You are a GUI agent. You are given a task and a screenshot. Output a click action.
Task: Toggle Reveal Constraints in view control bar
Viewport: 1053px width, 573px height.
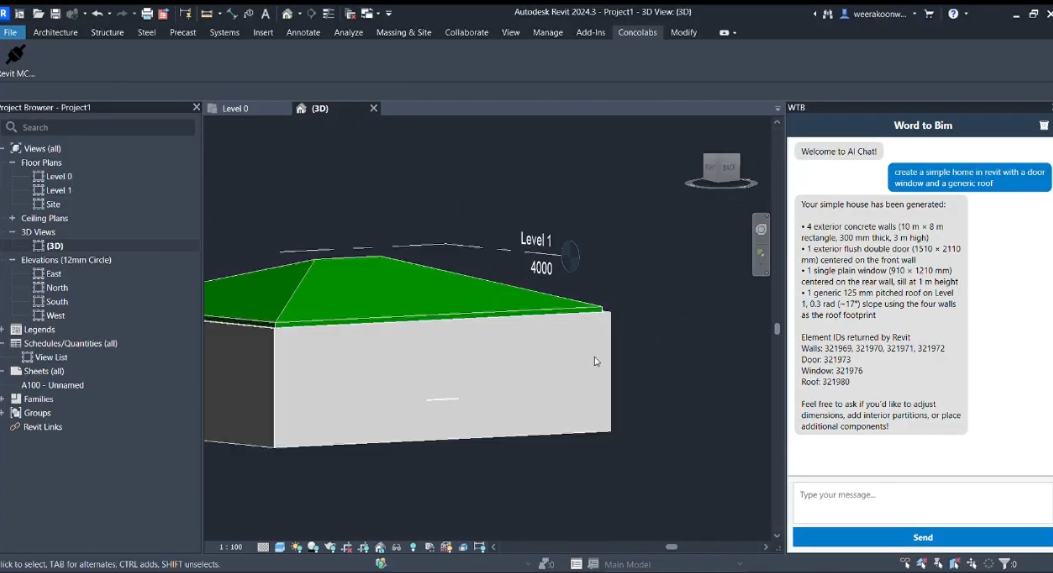479,547
